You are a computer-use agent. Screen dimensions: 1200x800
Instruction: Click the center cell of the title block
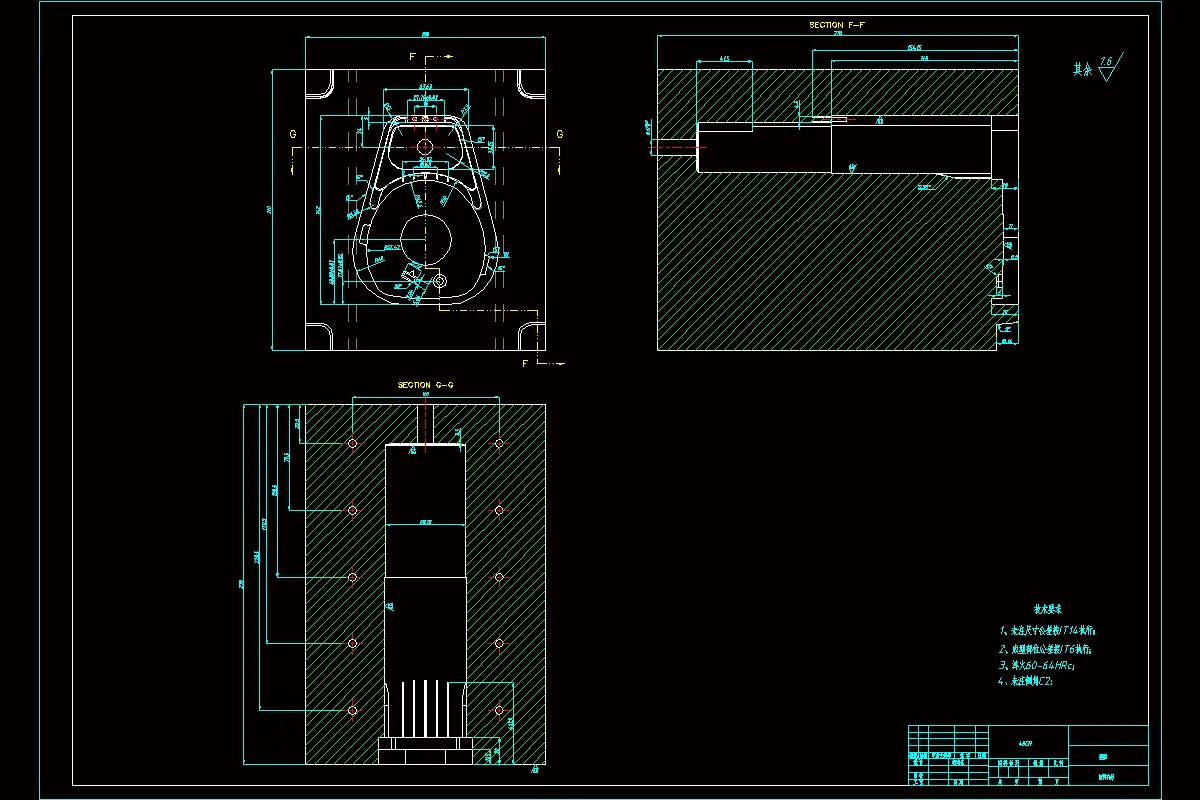[1028, 743]
